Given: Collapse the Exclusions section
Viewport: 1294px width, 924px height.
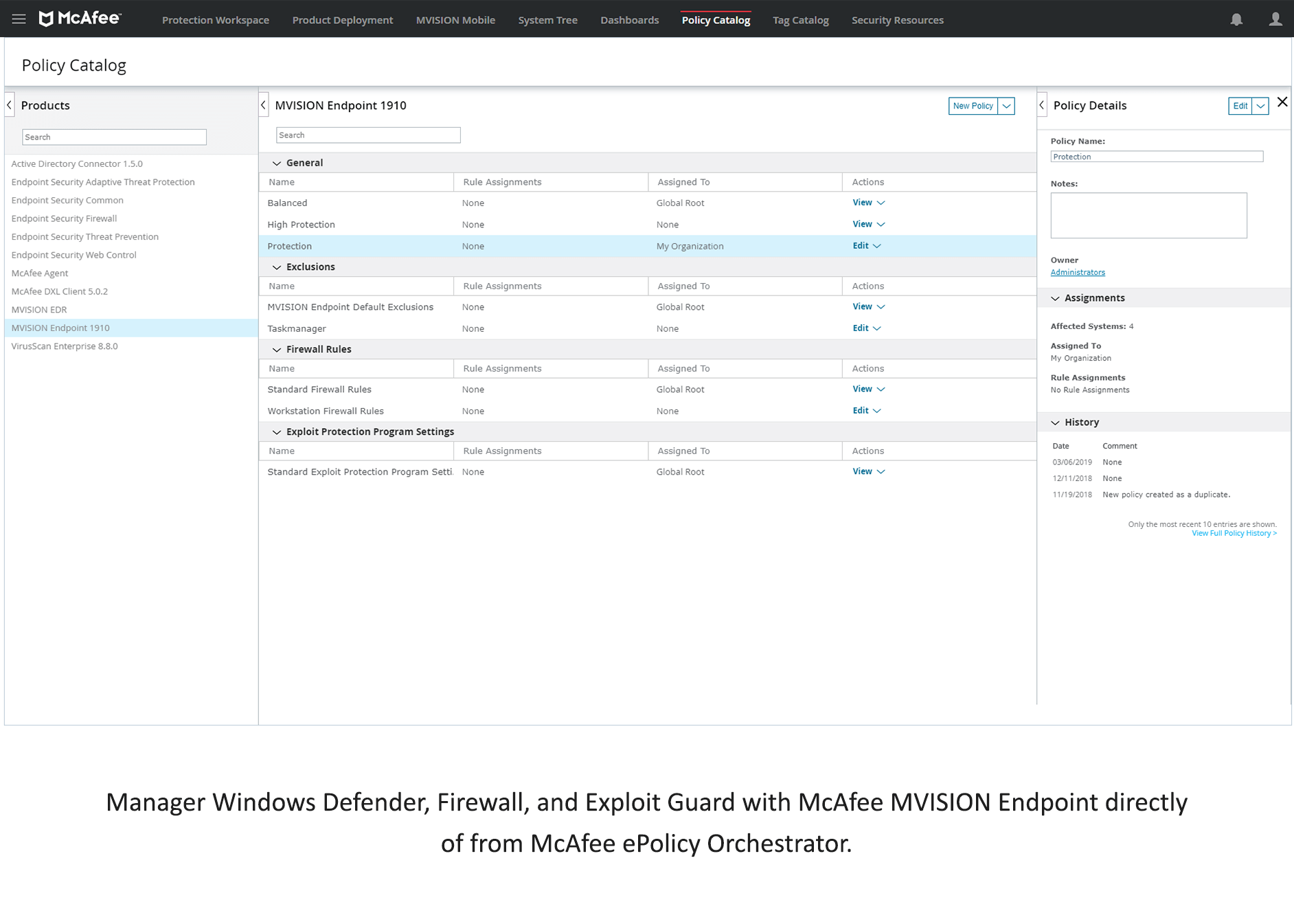Looking at the screenshot, I should [x=277, y=267].
